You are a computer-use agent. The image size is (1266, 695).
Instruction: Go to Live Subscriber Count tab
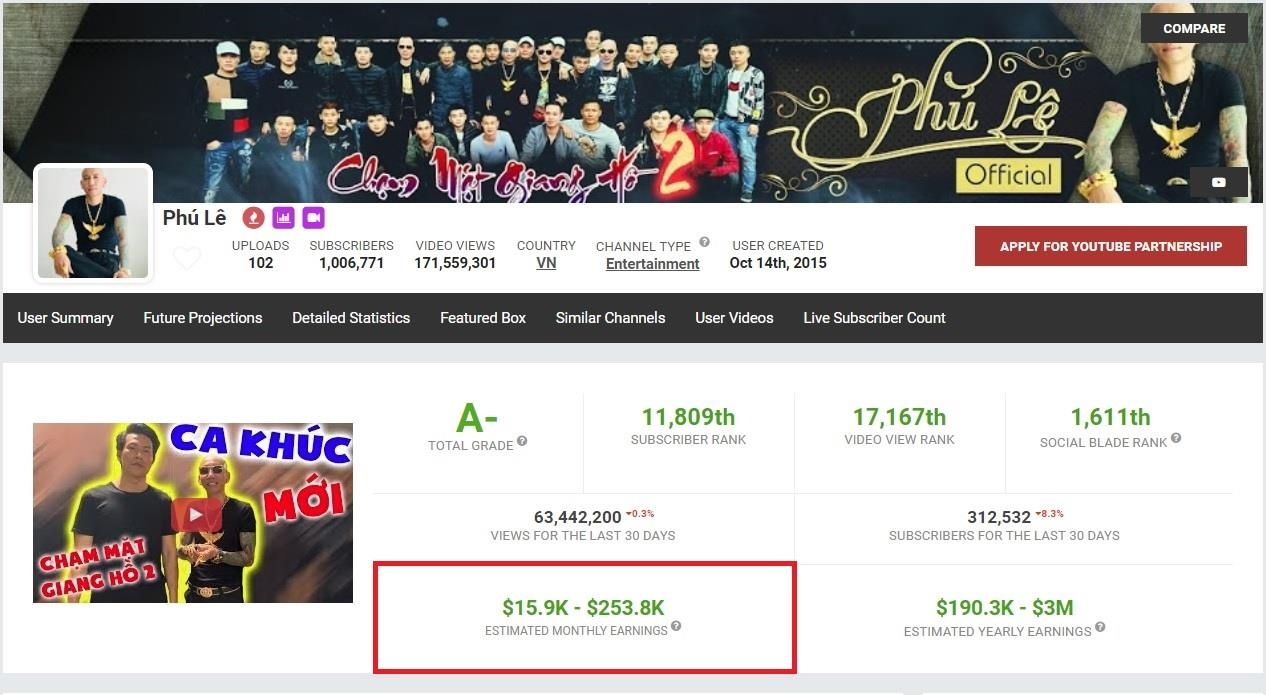(x=874, y=318)
